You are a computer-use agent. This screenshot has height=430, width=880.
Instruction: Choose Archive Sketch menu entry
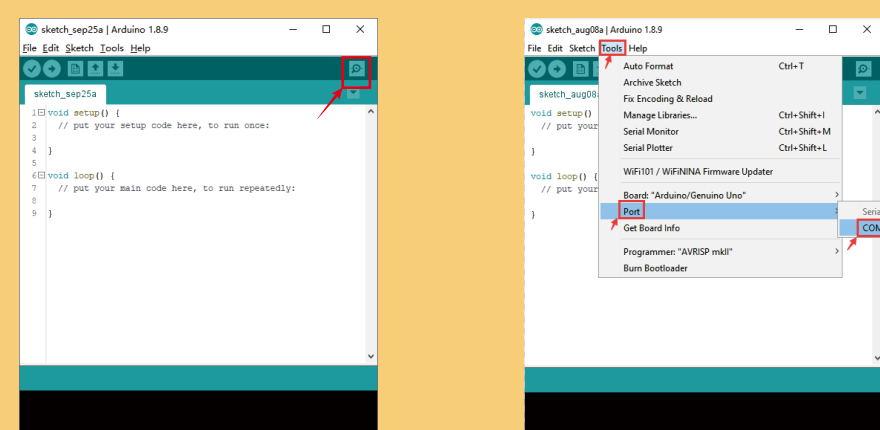721,83
